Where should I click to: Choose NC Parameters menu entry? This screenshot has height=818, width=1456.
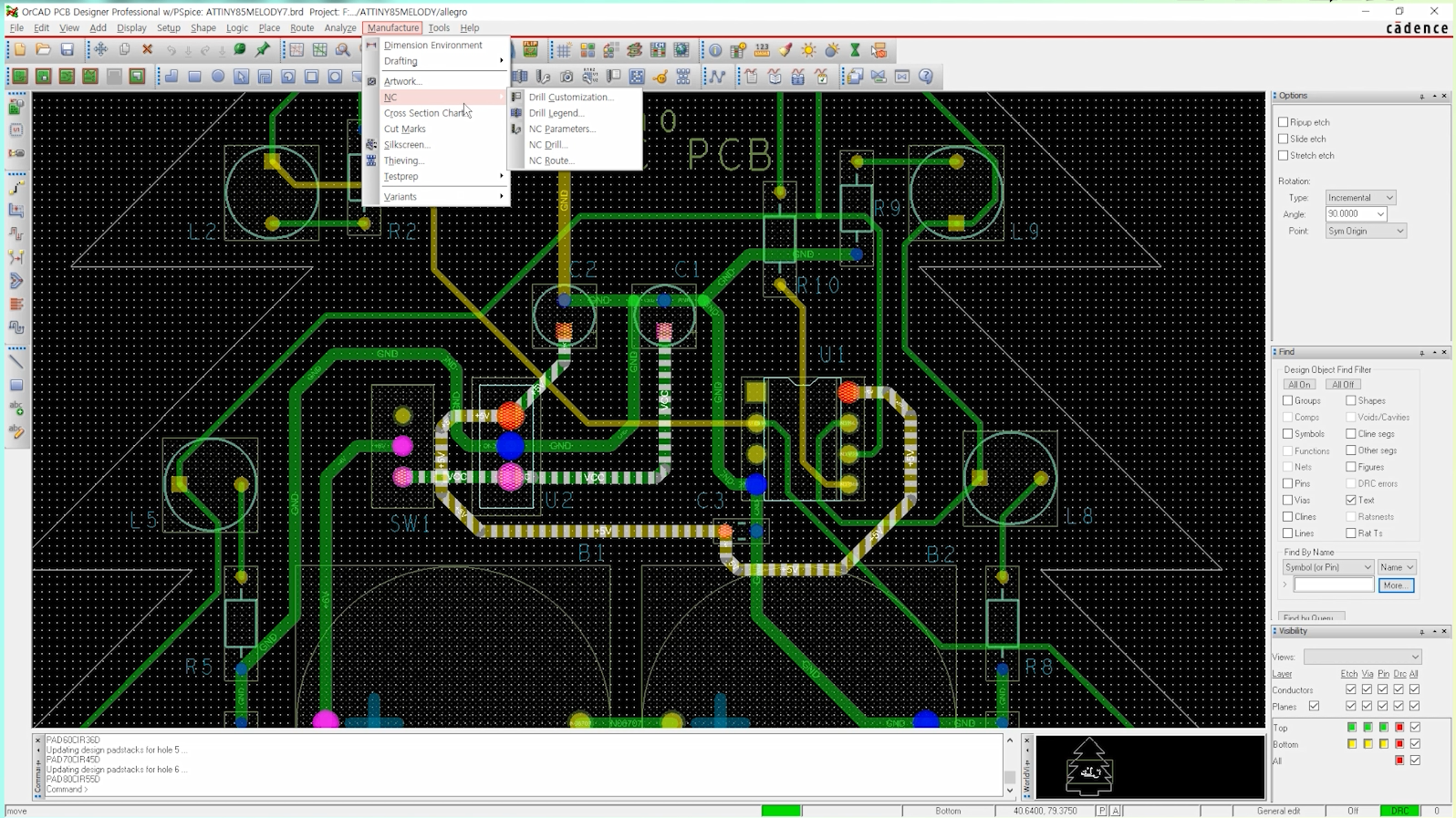point(562,129)
